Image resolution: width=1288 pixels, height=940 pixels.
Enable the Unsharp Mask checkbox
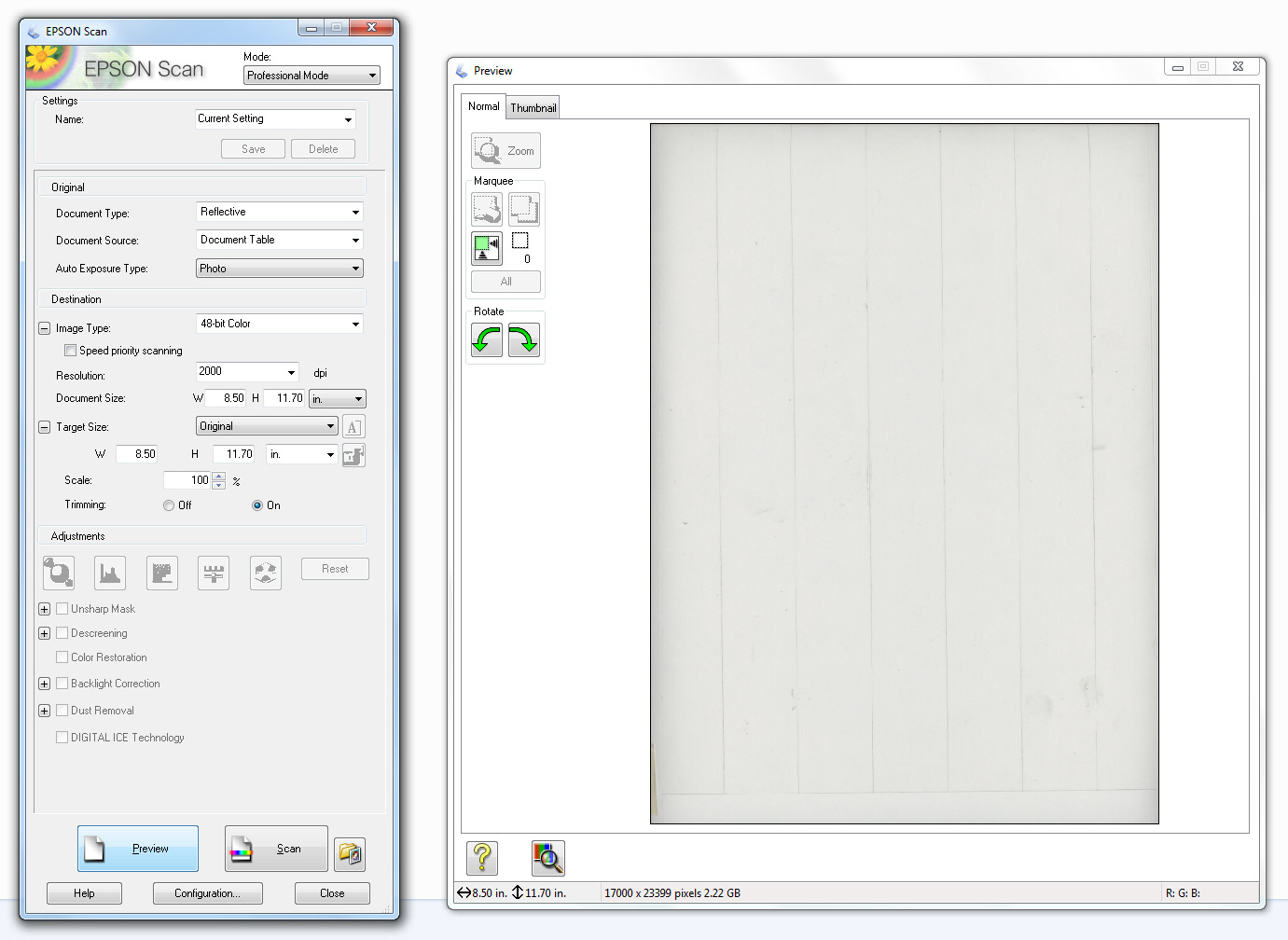pyautogui.click(x=62, y=609)
